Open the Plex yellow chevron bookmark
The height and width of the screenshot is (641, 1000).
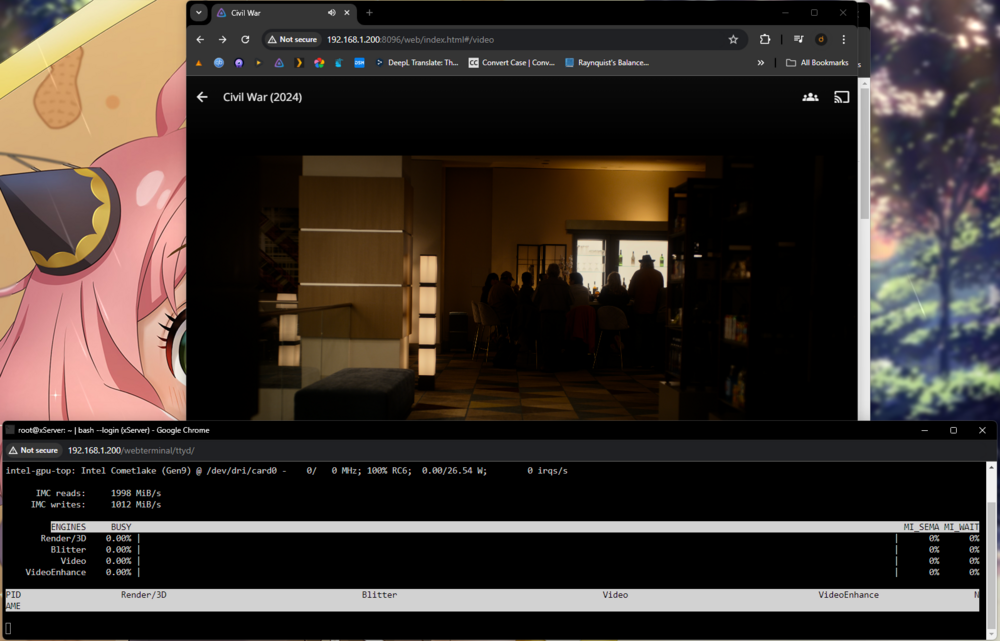pyautogui.click(x=299, y=63)
